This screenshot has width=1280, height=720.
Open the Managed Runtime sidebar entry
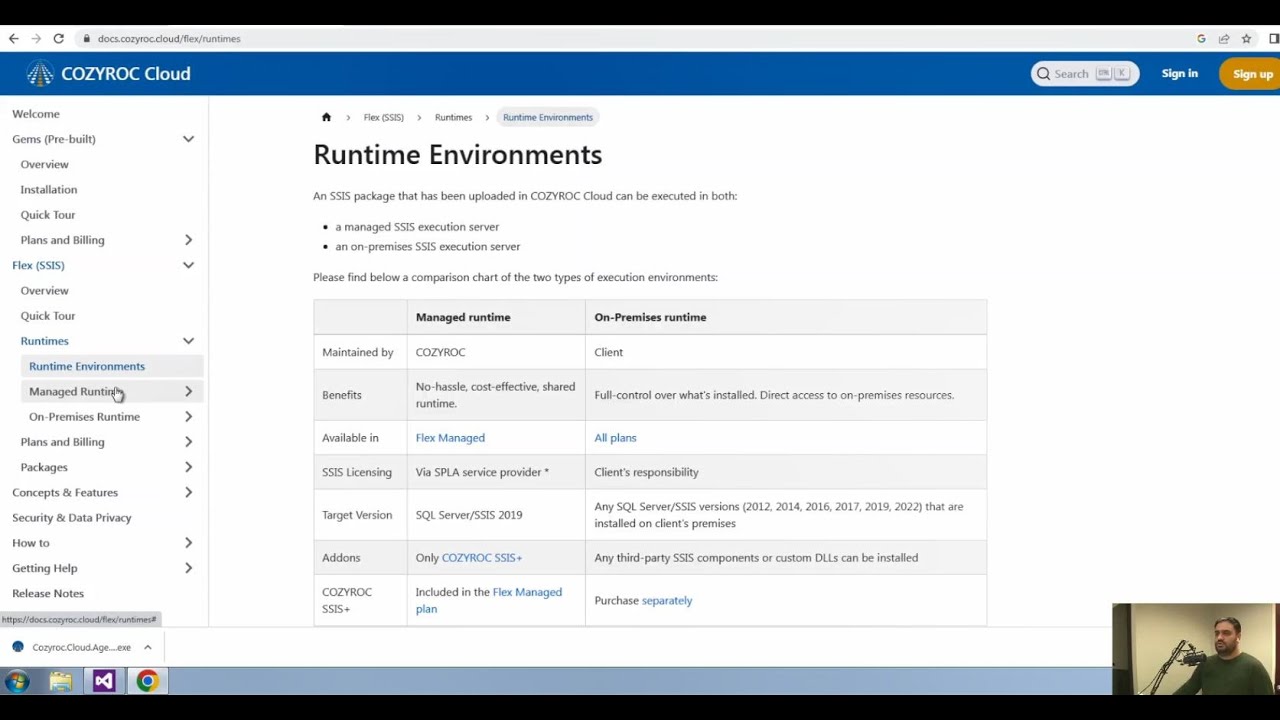pos(74,392)
